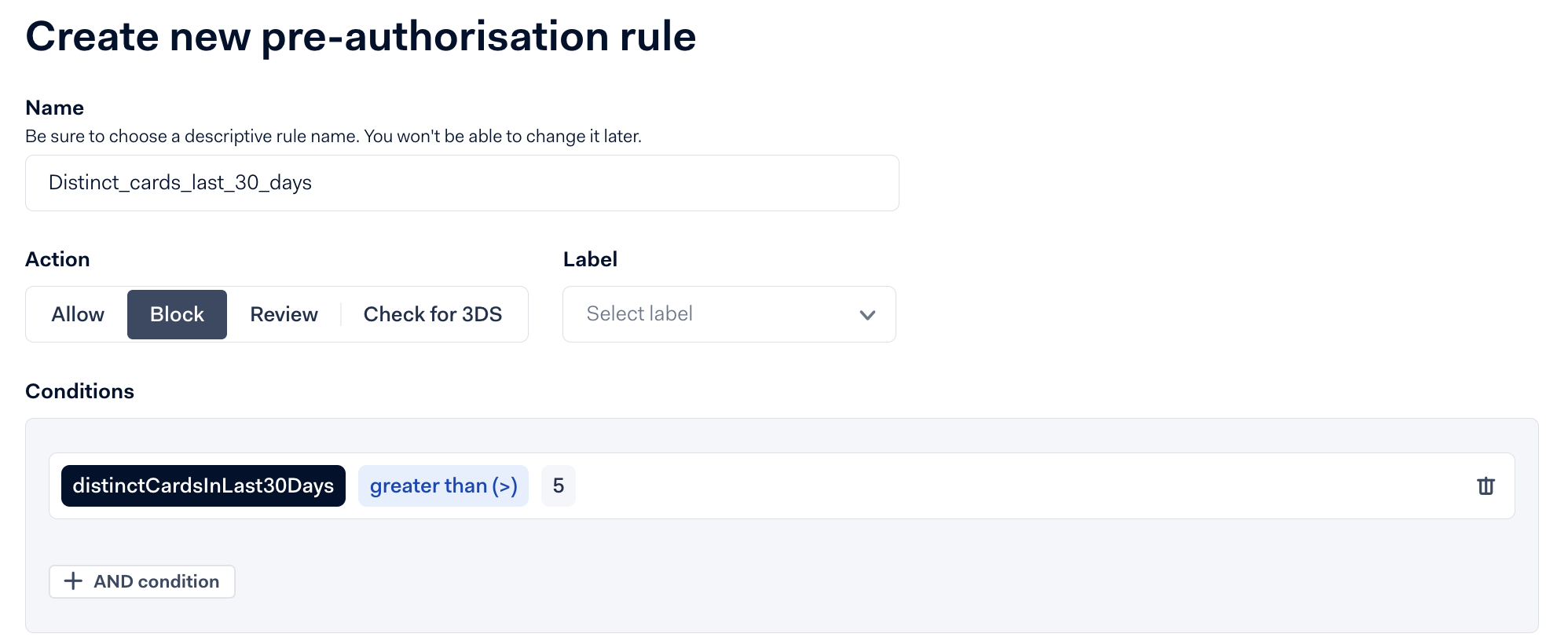Edit the condition value 5
Screen dimensions: 1568x641
pos(558,485)
